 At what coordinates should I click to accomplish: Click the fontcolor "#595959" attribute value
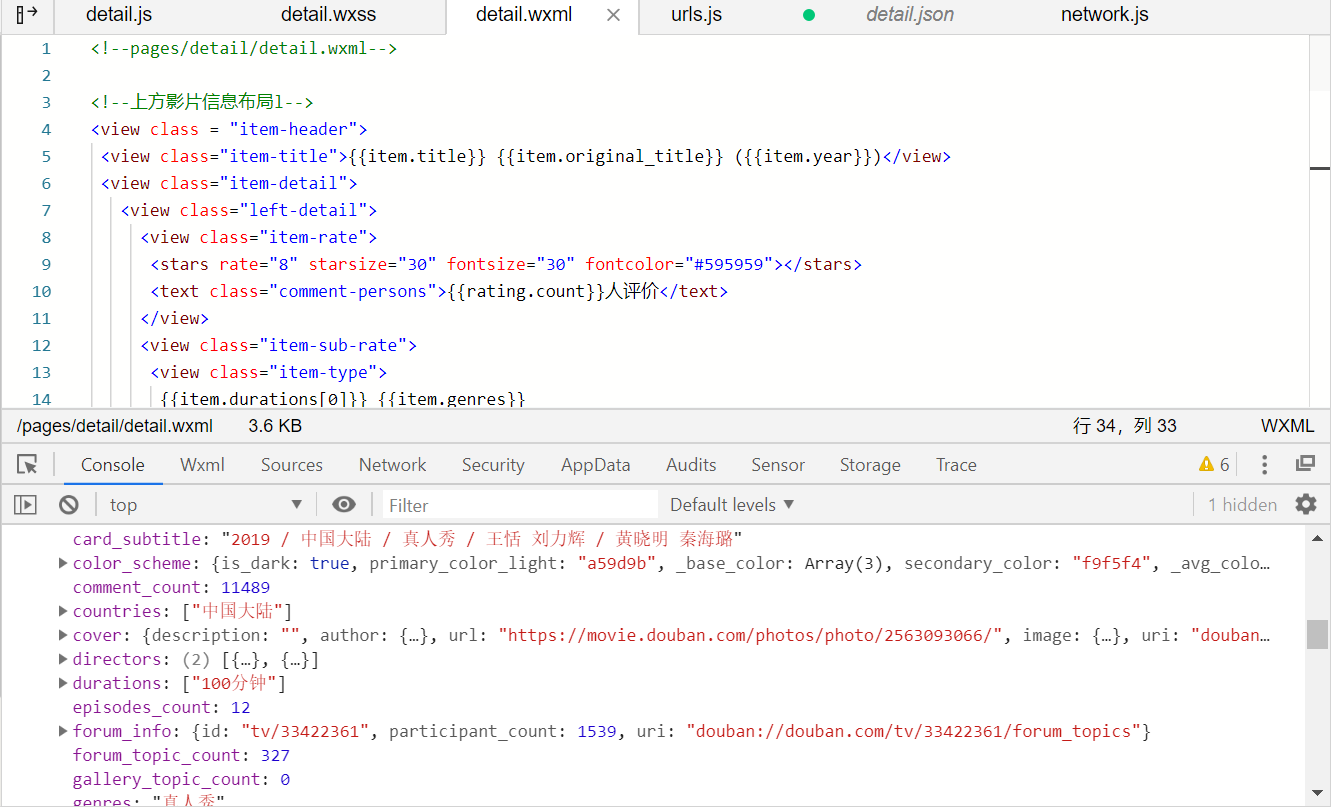[729, 265]
